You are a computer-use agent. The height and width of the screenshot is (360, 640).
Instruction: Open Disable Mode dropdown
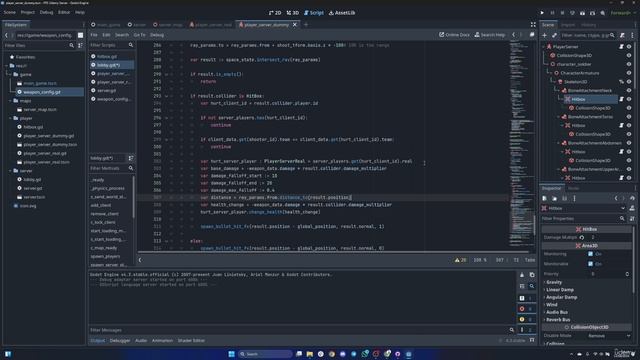point(609,336)
